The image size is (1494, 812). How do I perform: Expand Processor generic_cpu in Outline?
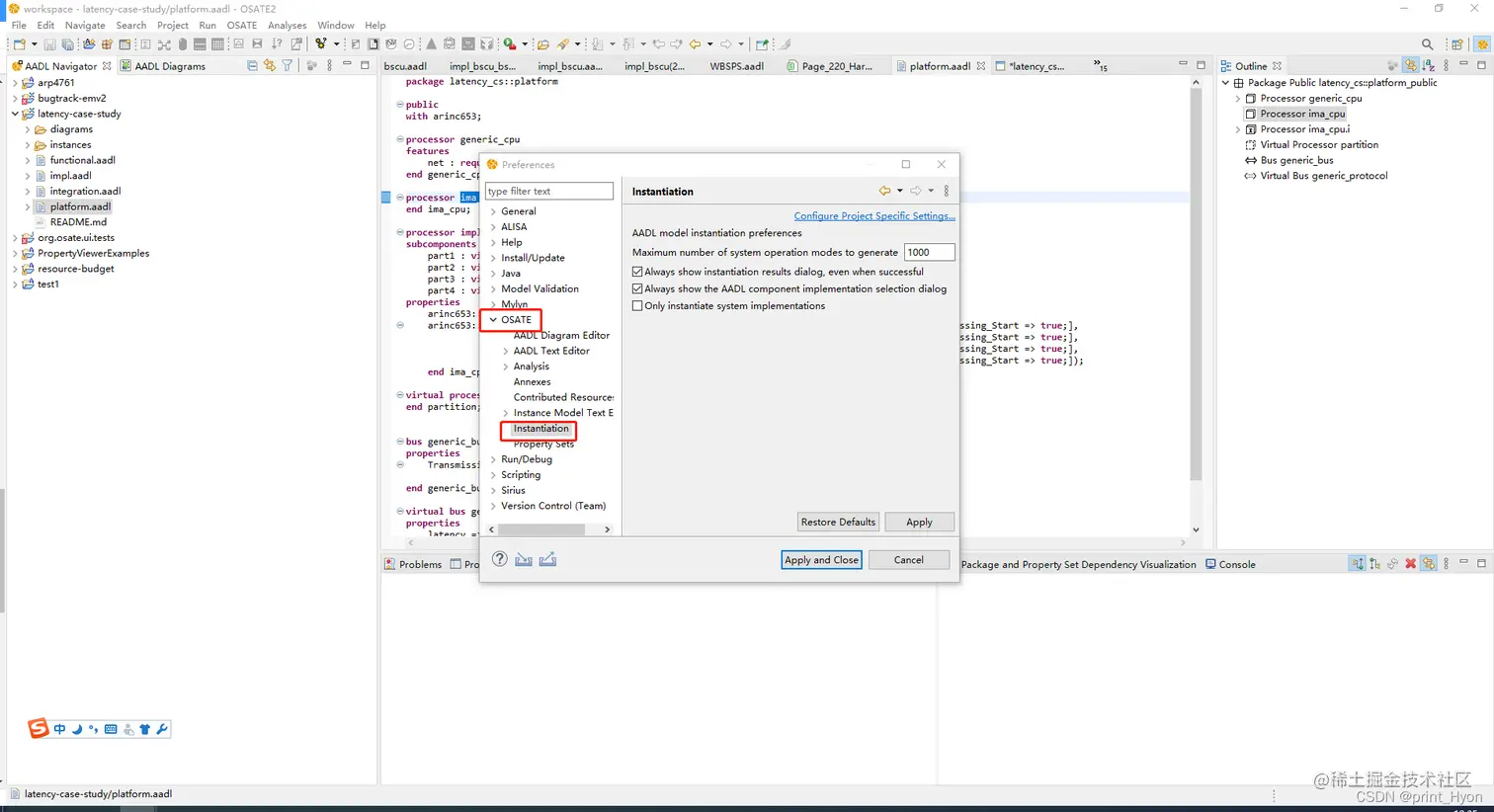[x=1238, y=99]
